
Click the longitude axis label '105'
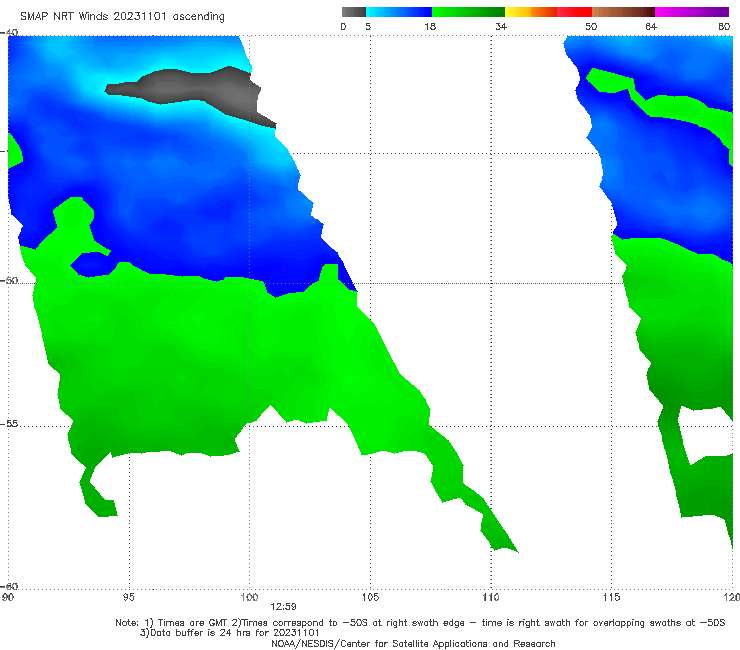click(370, 598)
